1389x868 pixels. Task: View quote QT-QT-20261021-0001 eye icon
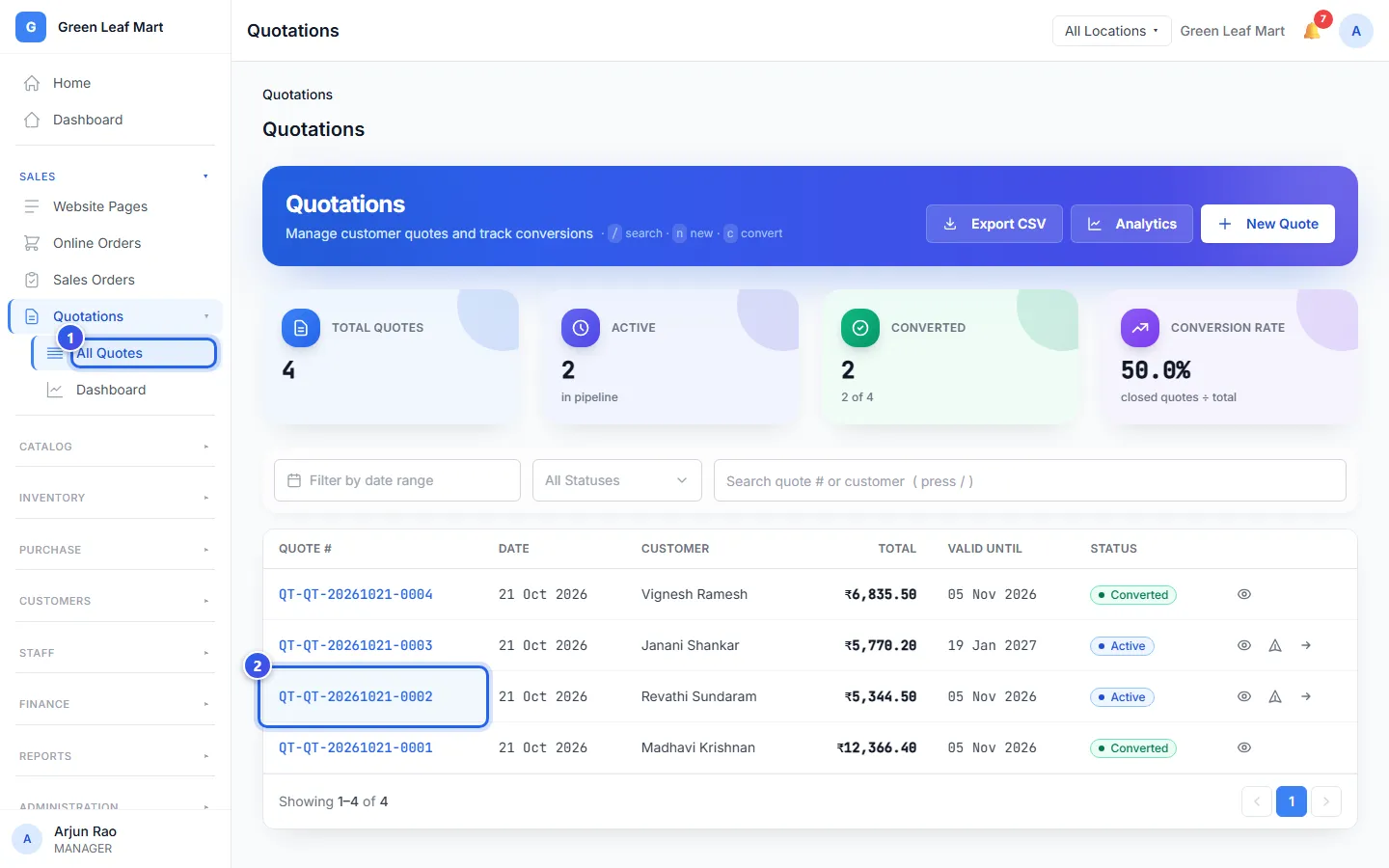point(1244,747)
